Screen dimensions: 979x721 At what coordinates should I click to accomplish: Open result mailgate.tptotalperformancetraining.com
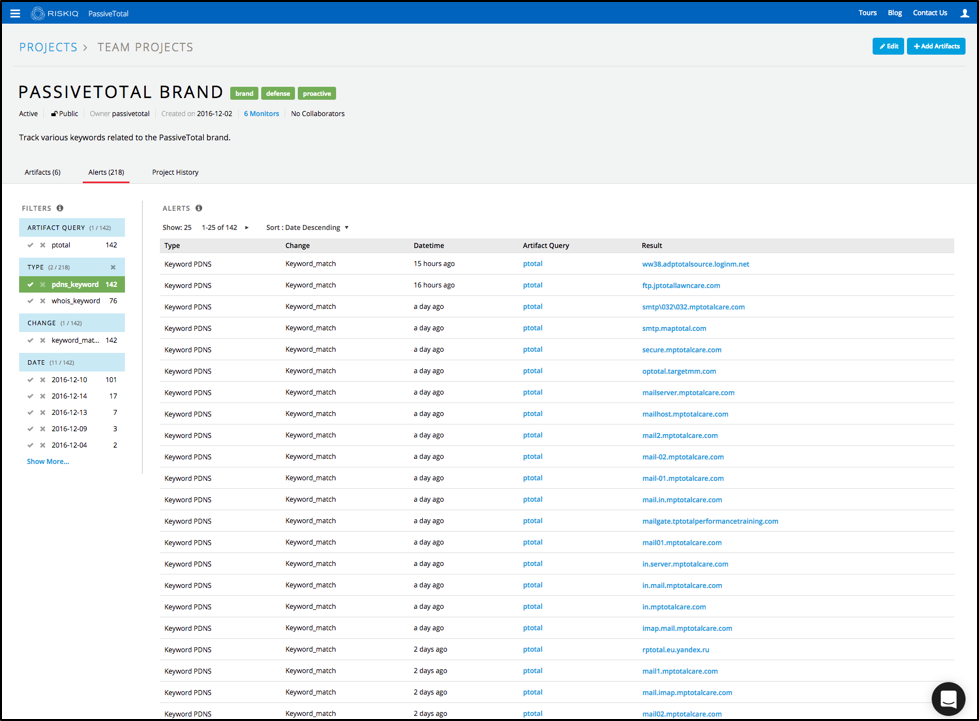(711, 521)
